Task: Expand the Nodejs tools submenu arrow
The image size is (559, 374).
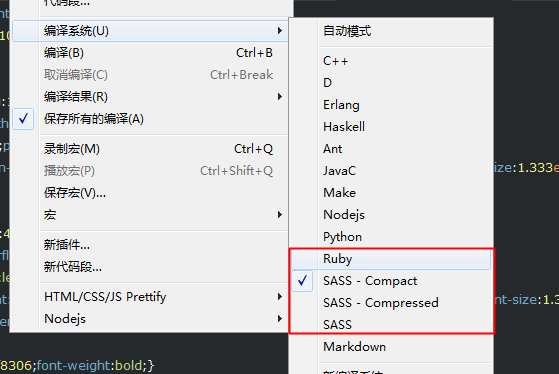Action: pyautogui.click(x=280, y=318)
